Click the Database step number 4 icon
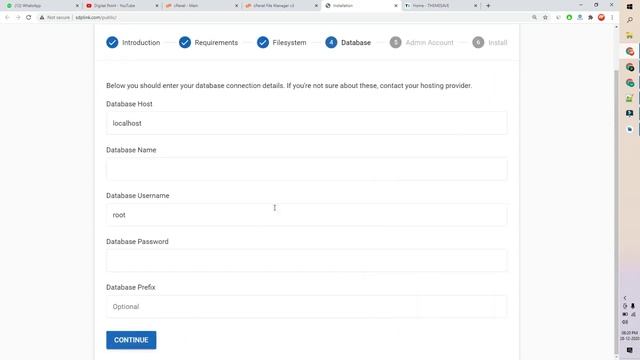The height and width of the screenshot is (360, 640). tap(331, 42)
